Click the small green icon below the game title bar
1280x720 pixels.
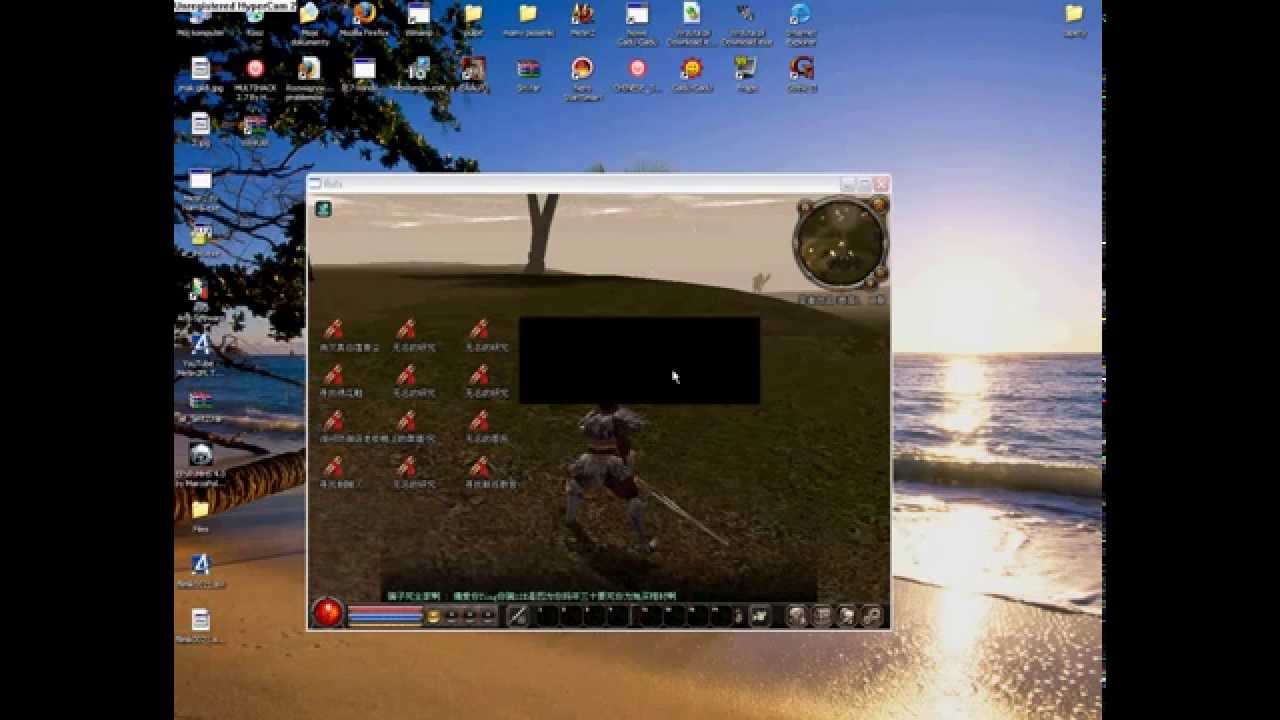pos(323,208)
